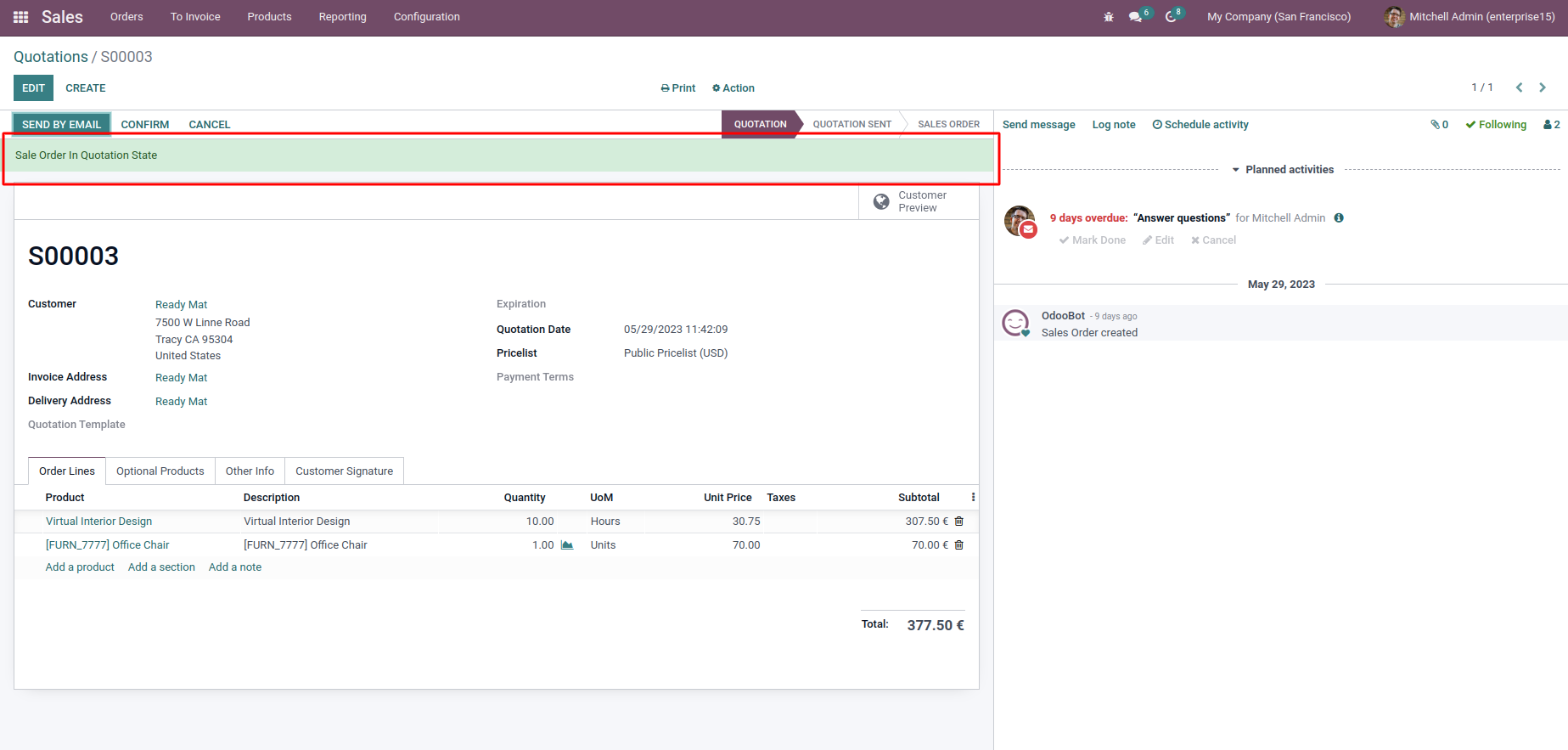
Task: Click Add a product link
Action: click(x=80, y=567)
